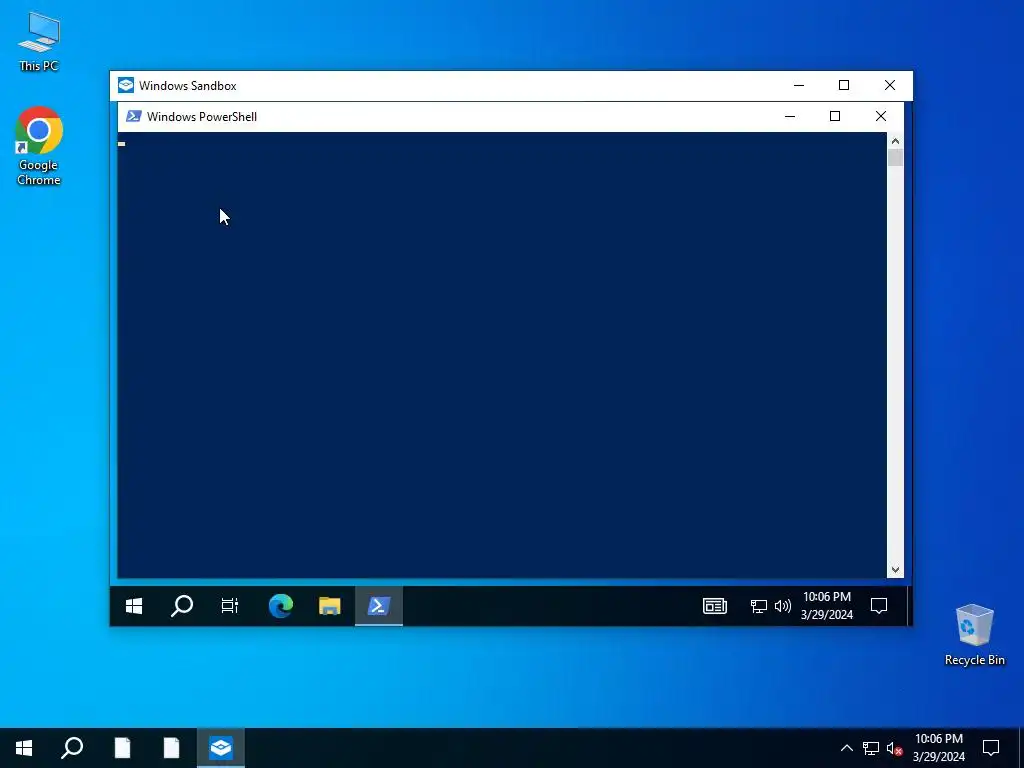Viewport: 1024px width, 768px height.
Task: Minimize the Windows Sandbox window
Action: point(799,86)
